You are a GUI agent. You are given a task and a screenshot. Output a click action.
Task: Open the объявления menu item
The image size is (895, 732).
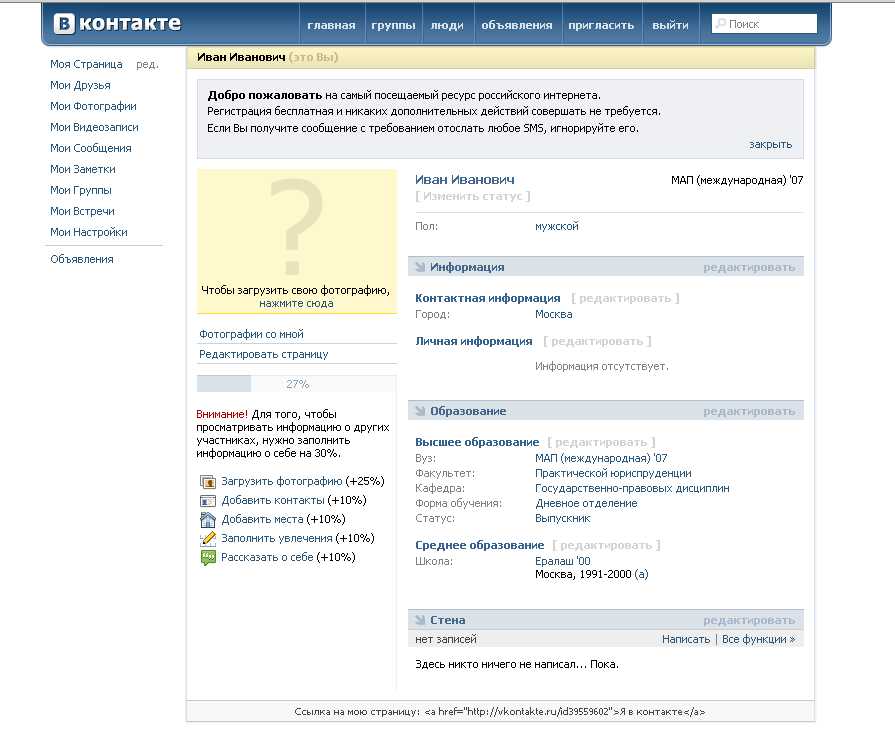[517, 25]
